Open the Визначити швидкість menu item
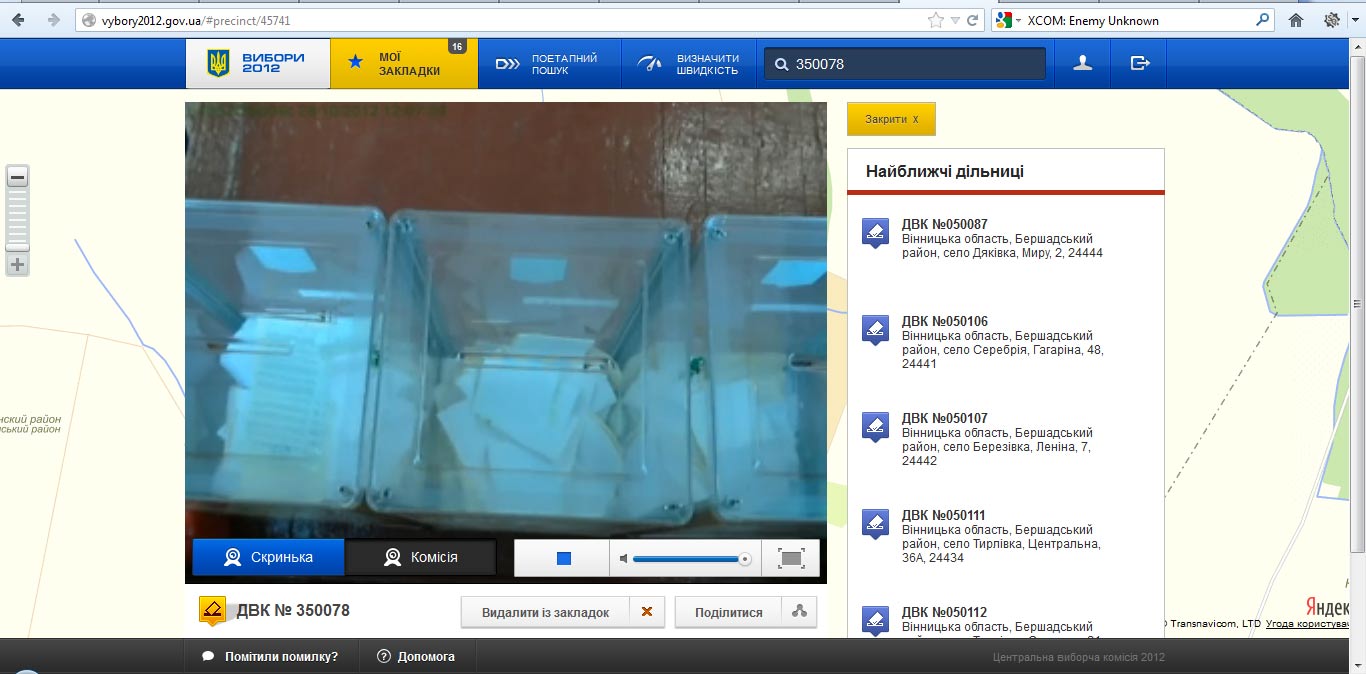The height and width of the screenshot is (674, 1366). 692,64
